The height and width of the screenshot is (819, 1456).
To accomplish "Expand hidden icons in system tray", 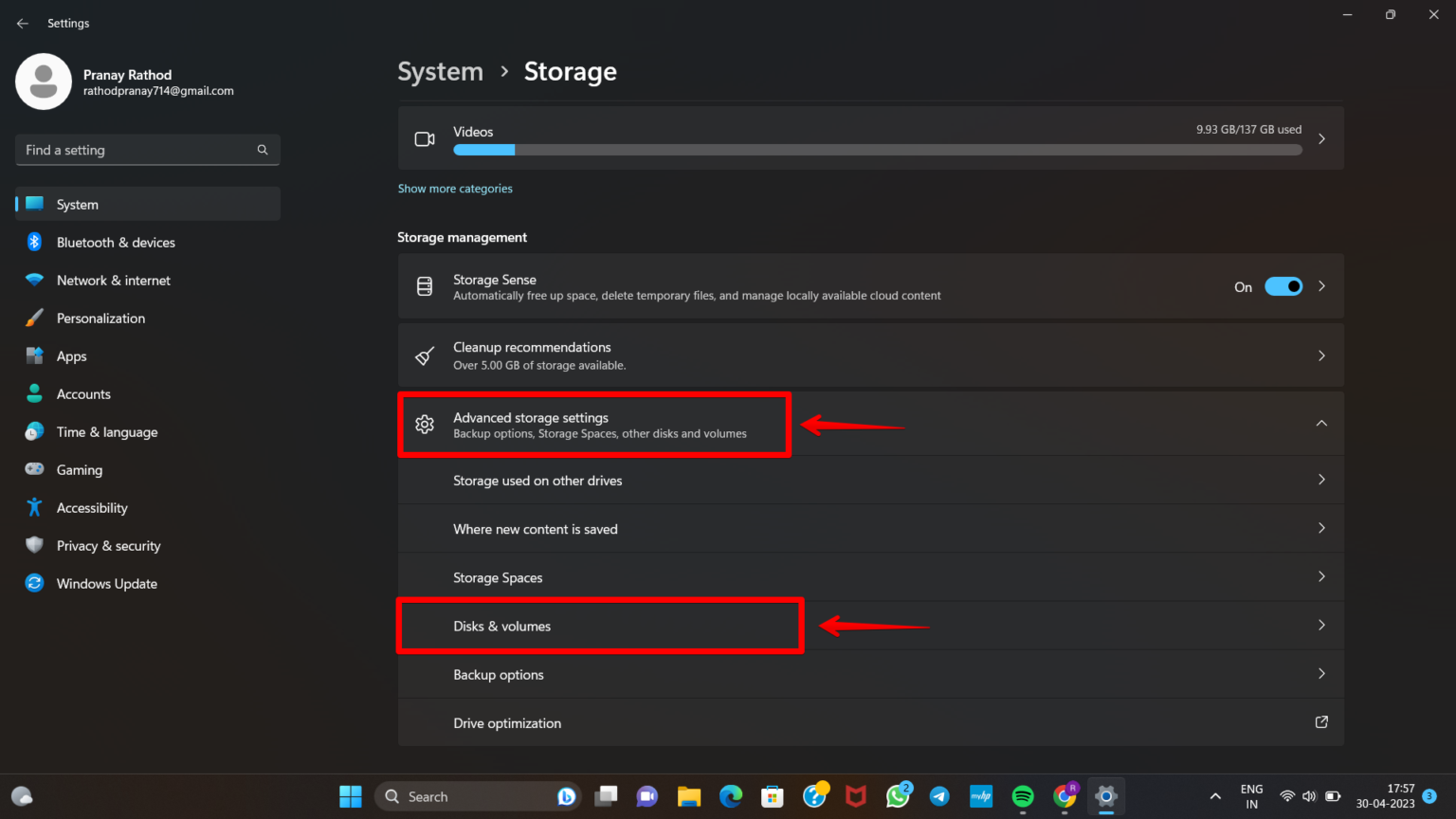I will pos(1214,796).
